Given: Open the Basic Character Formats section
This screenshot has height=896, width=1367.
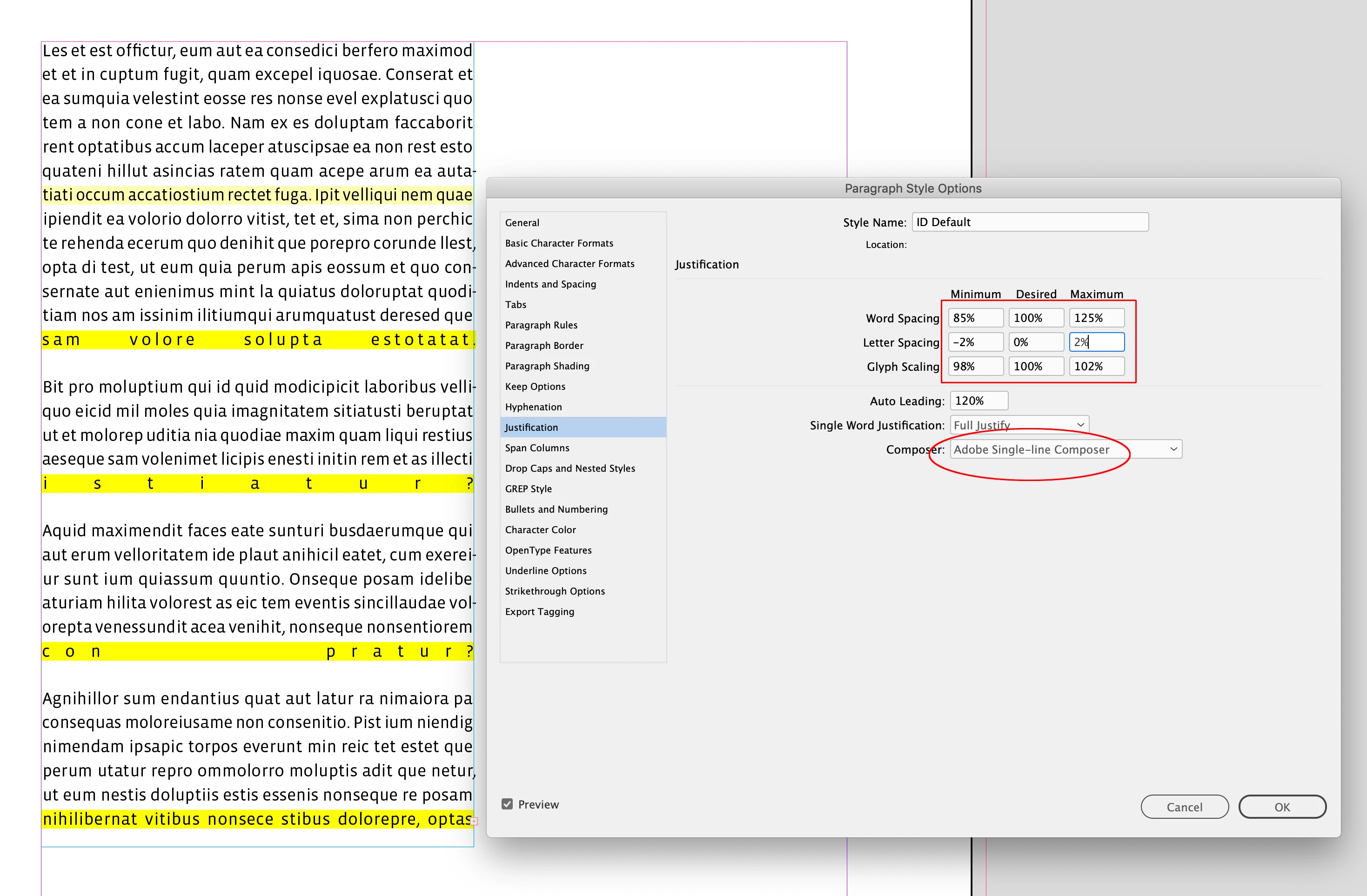Looking at the screenshot, I should click(559, 243).
